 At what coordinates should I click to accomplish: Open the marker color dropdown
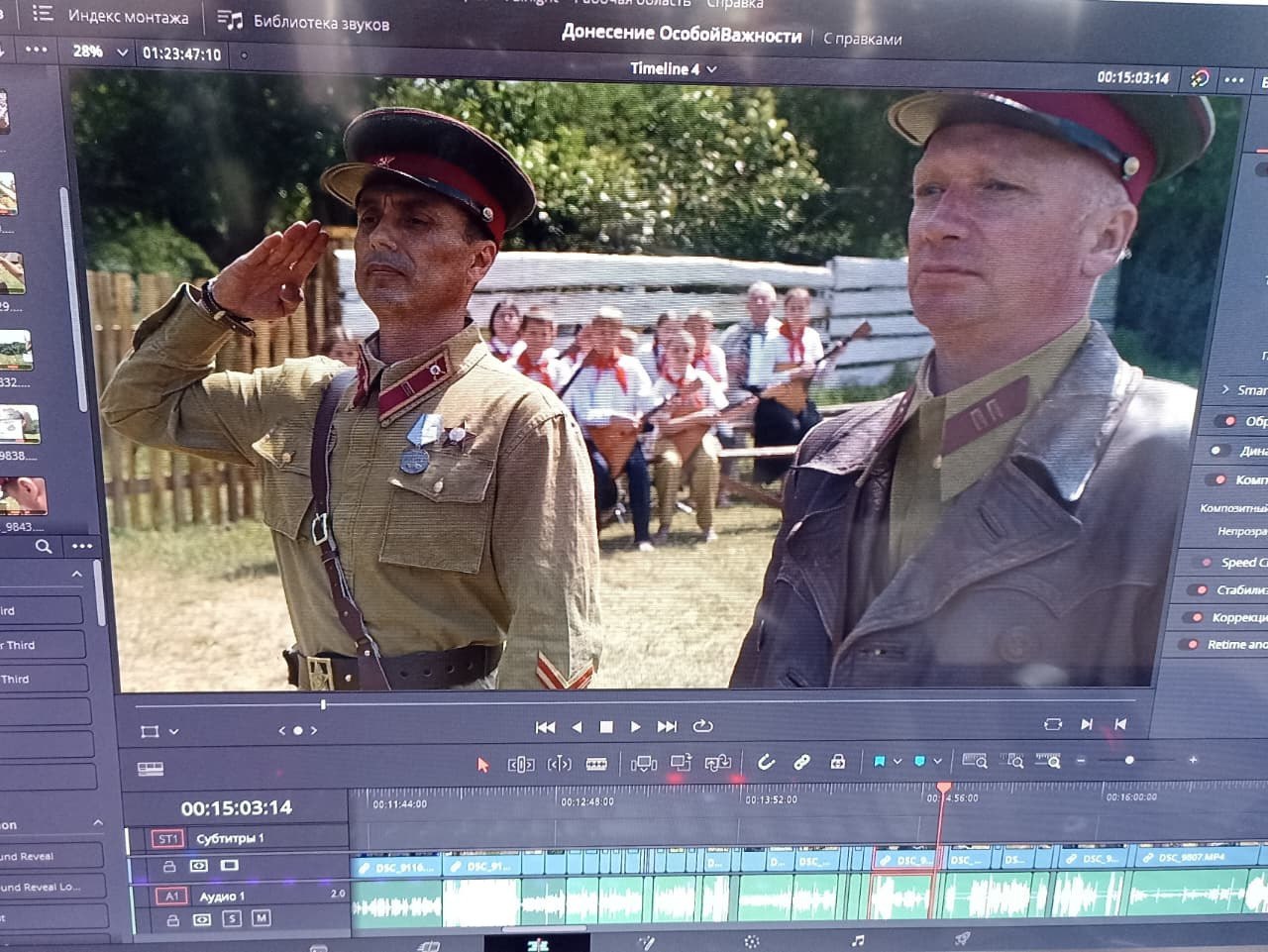pos(937,761)
